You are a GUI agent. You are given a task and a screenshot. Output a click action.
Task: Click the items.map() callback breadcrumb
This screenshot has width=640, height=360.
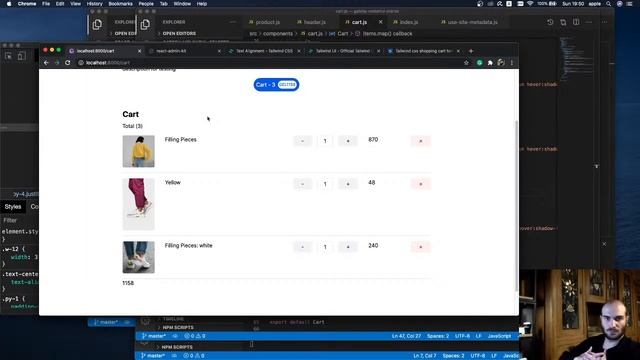click(x=387, y=33)
